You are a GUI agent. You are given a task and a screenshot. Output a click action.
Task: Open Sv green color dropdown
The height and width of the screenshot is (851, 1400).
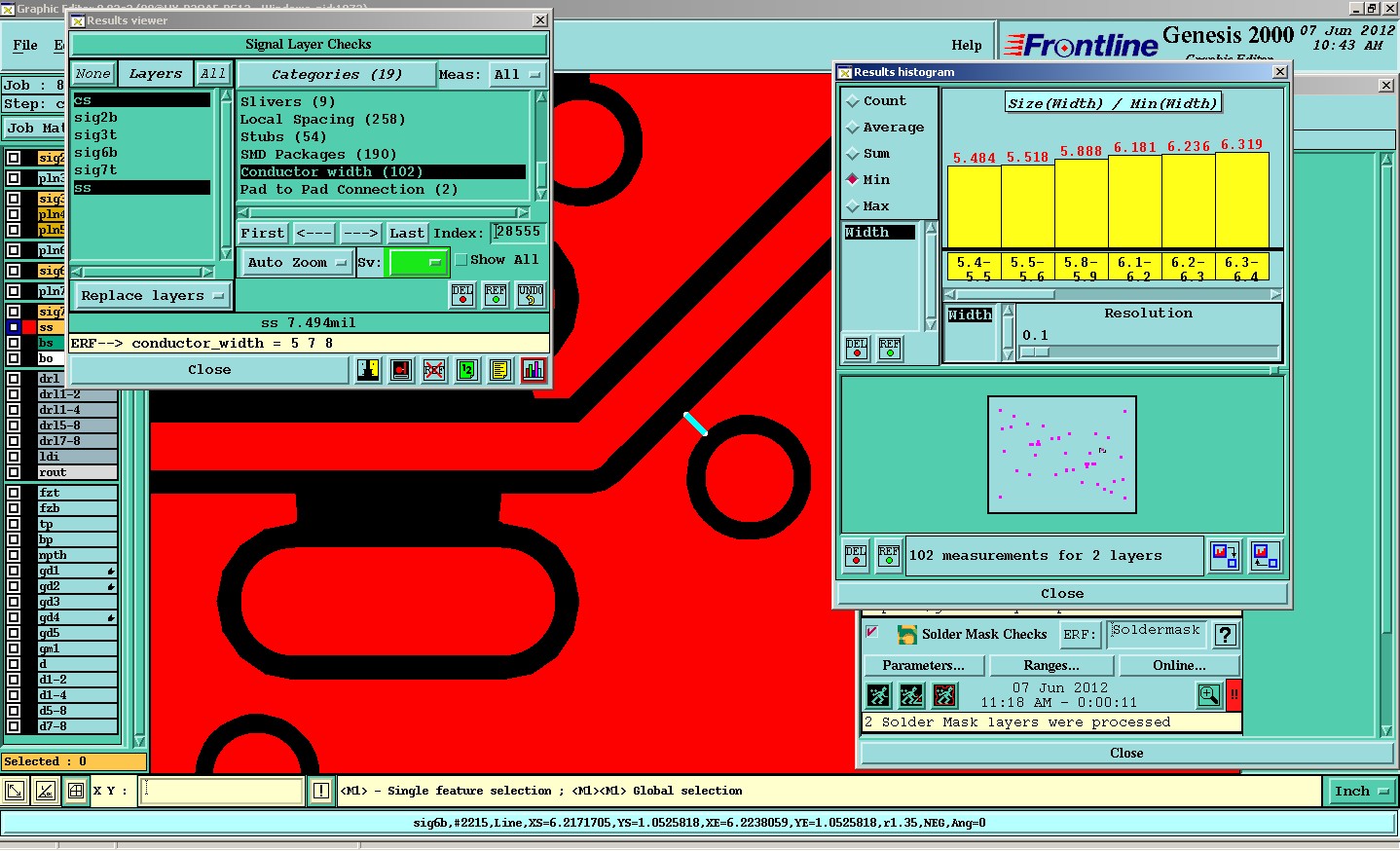(418, 263)
